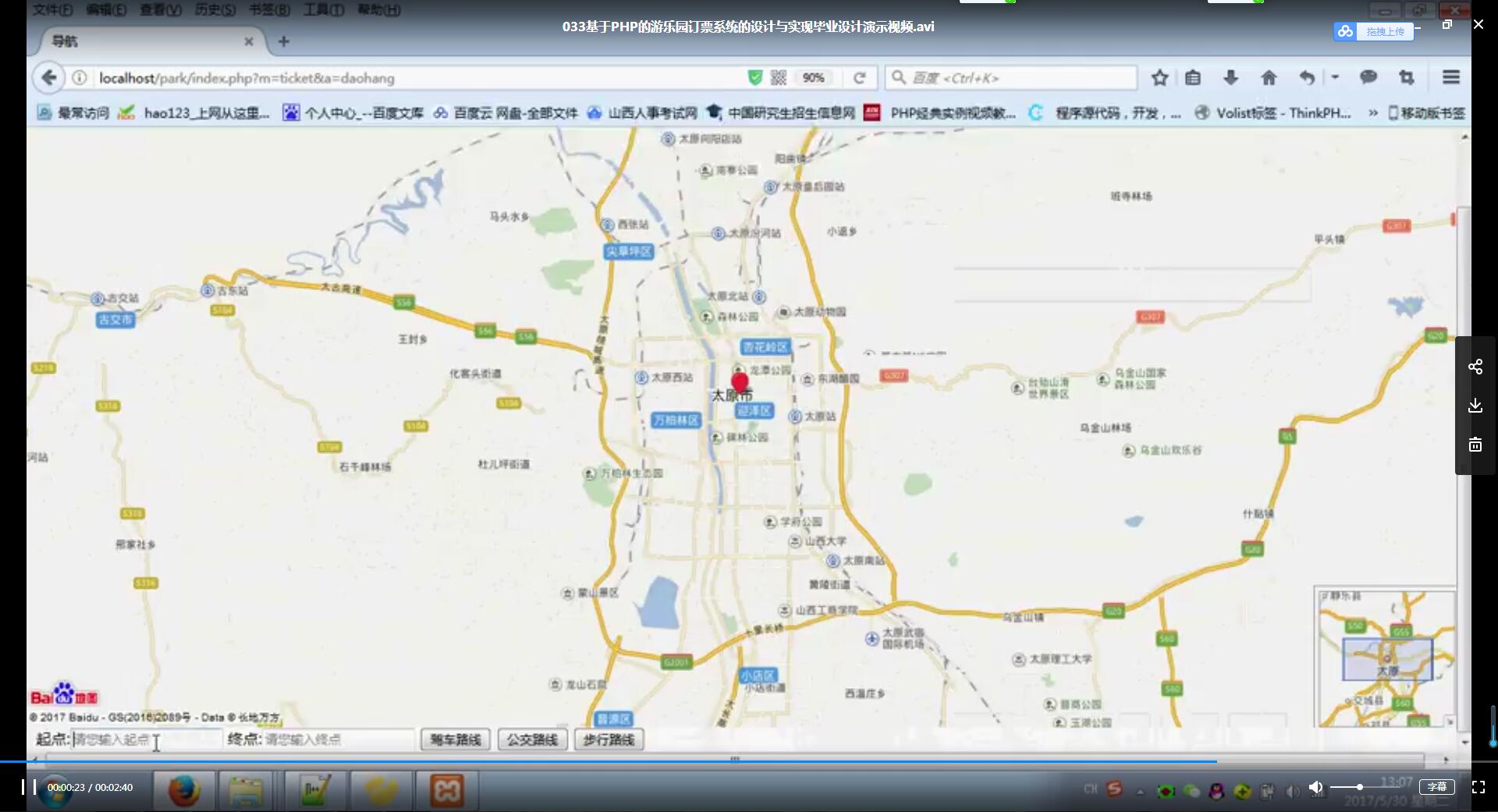The width and height of the screenshot is (1498, 812).
Task: Open the 查看 menu
Action: [160, 10]
